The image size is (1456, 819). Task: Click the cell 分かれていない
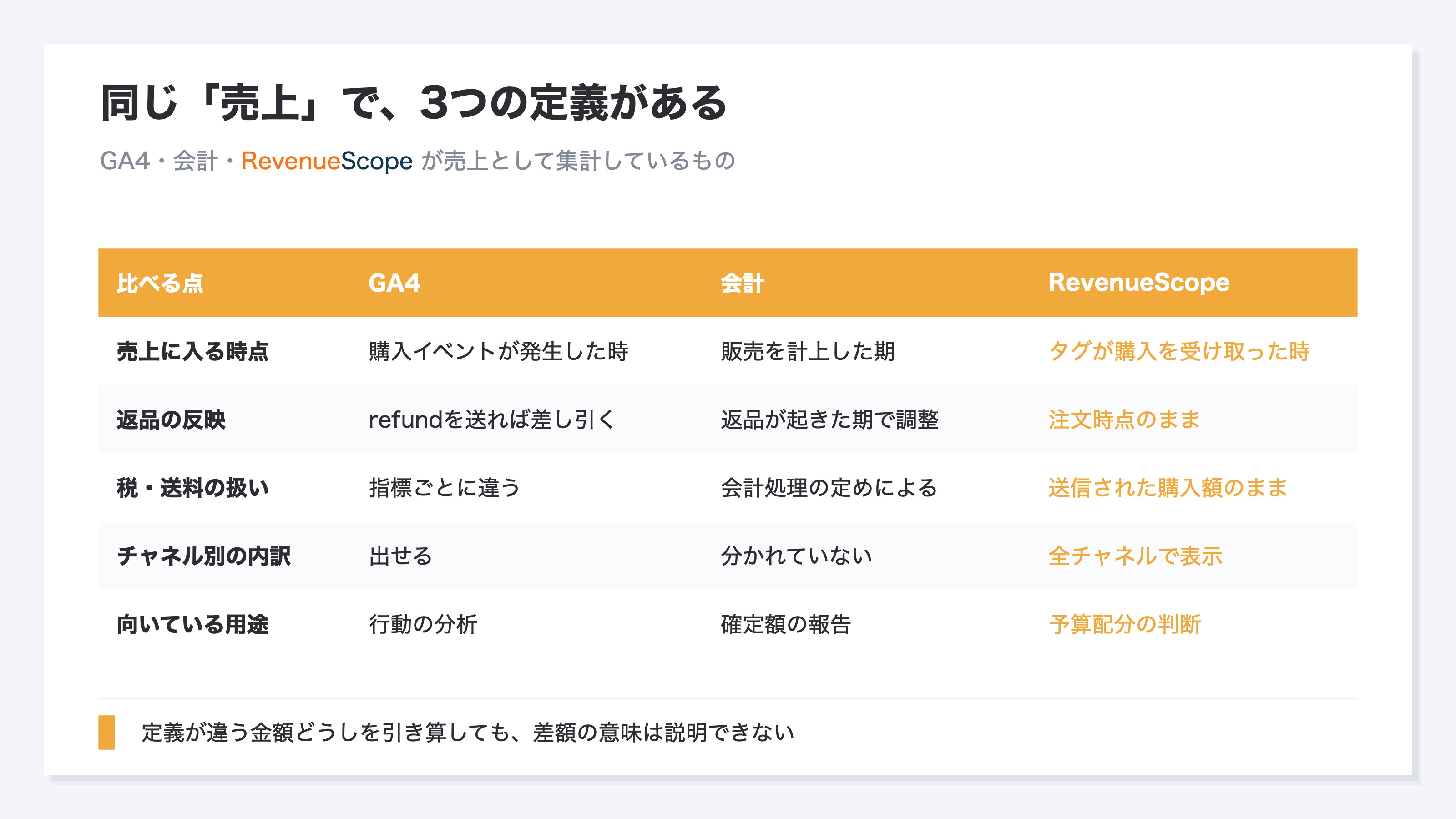[x=796, y=556]
